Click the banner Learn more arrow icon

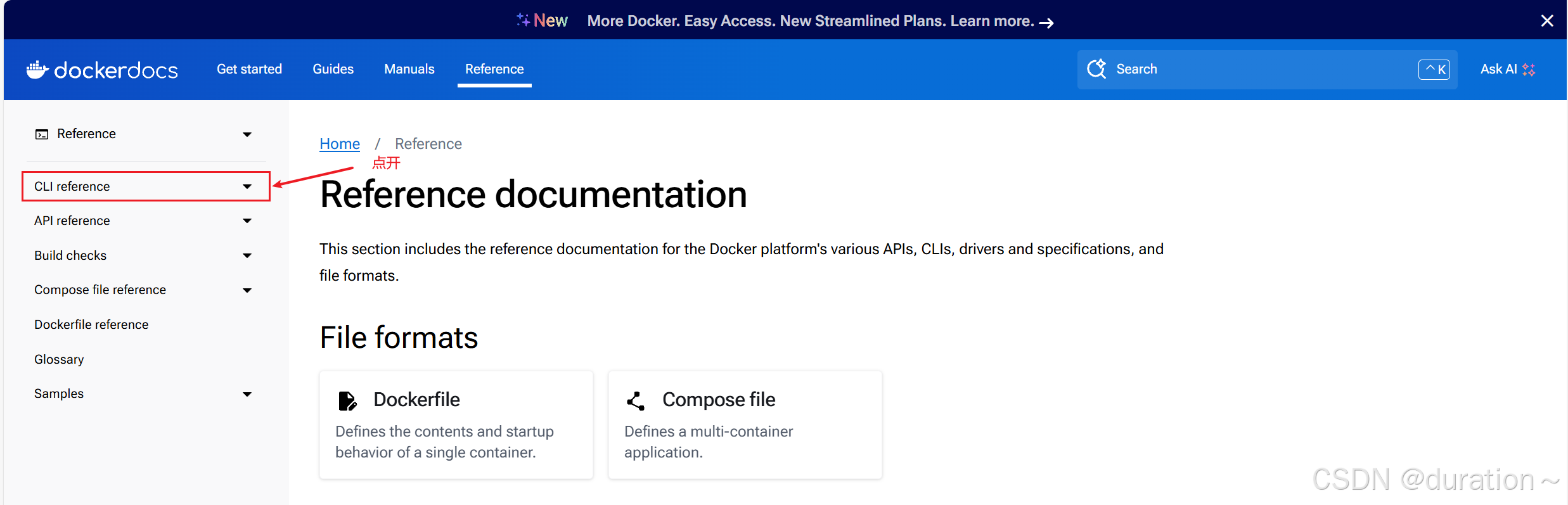coord(1046,23)
